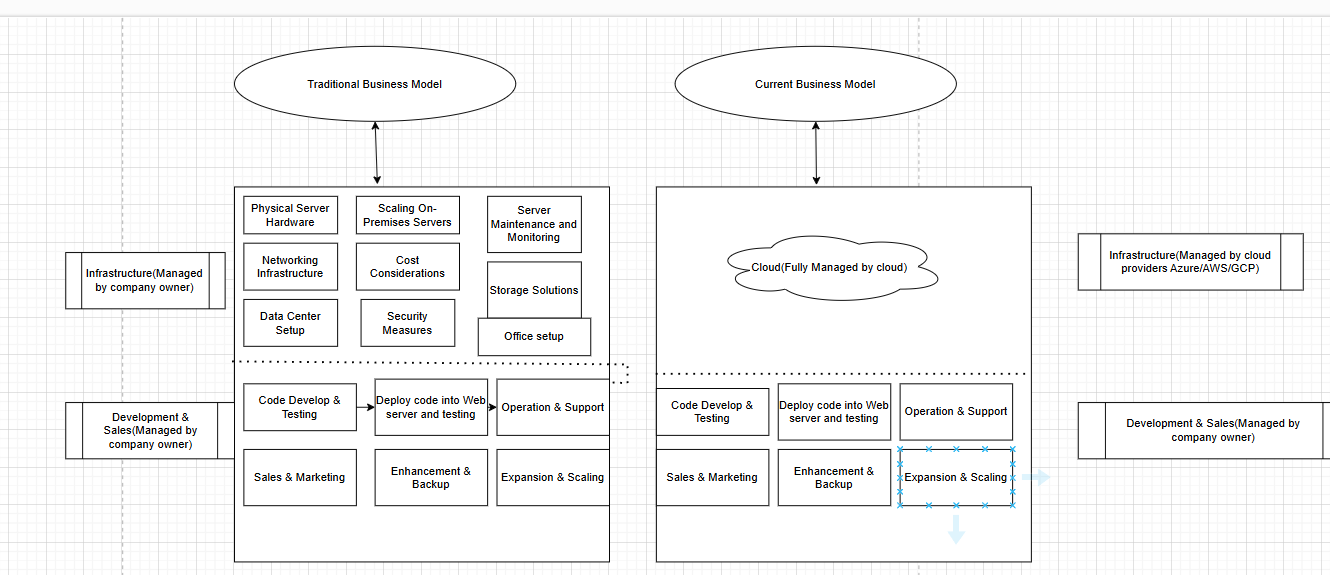Select Infrastructure (Managed by cloud providers Azure/AWS/GCP) box
Image resolution: width=1330 pixels, height=575 pixels.
(x=1190, y=262)
